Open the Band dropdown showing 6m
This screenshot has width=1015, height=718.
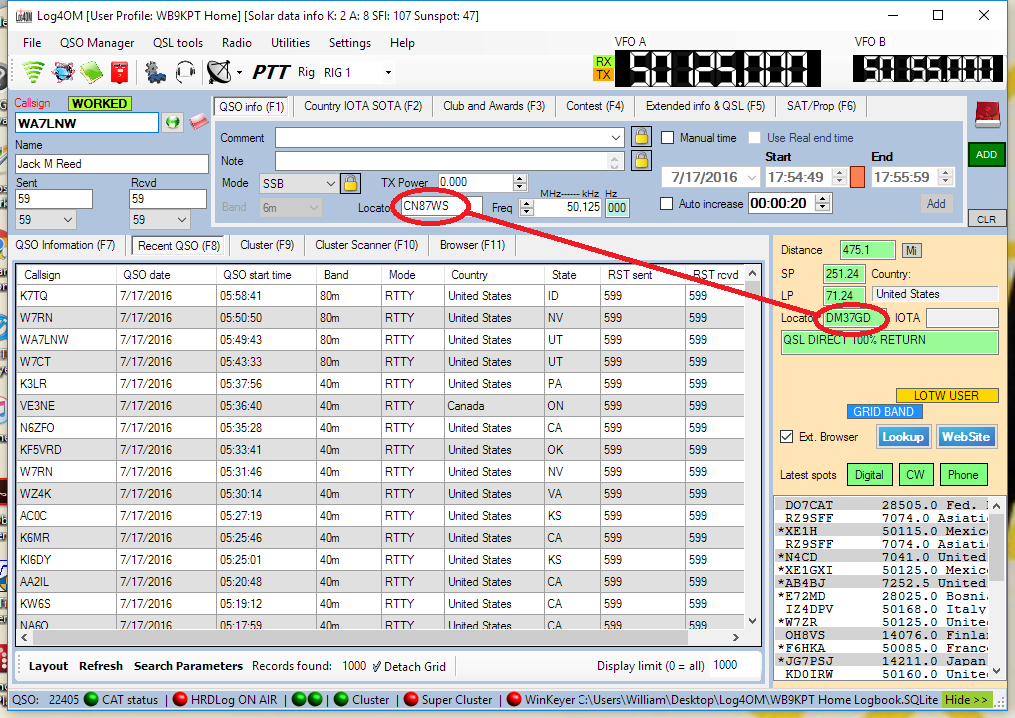tap(314, 208)
